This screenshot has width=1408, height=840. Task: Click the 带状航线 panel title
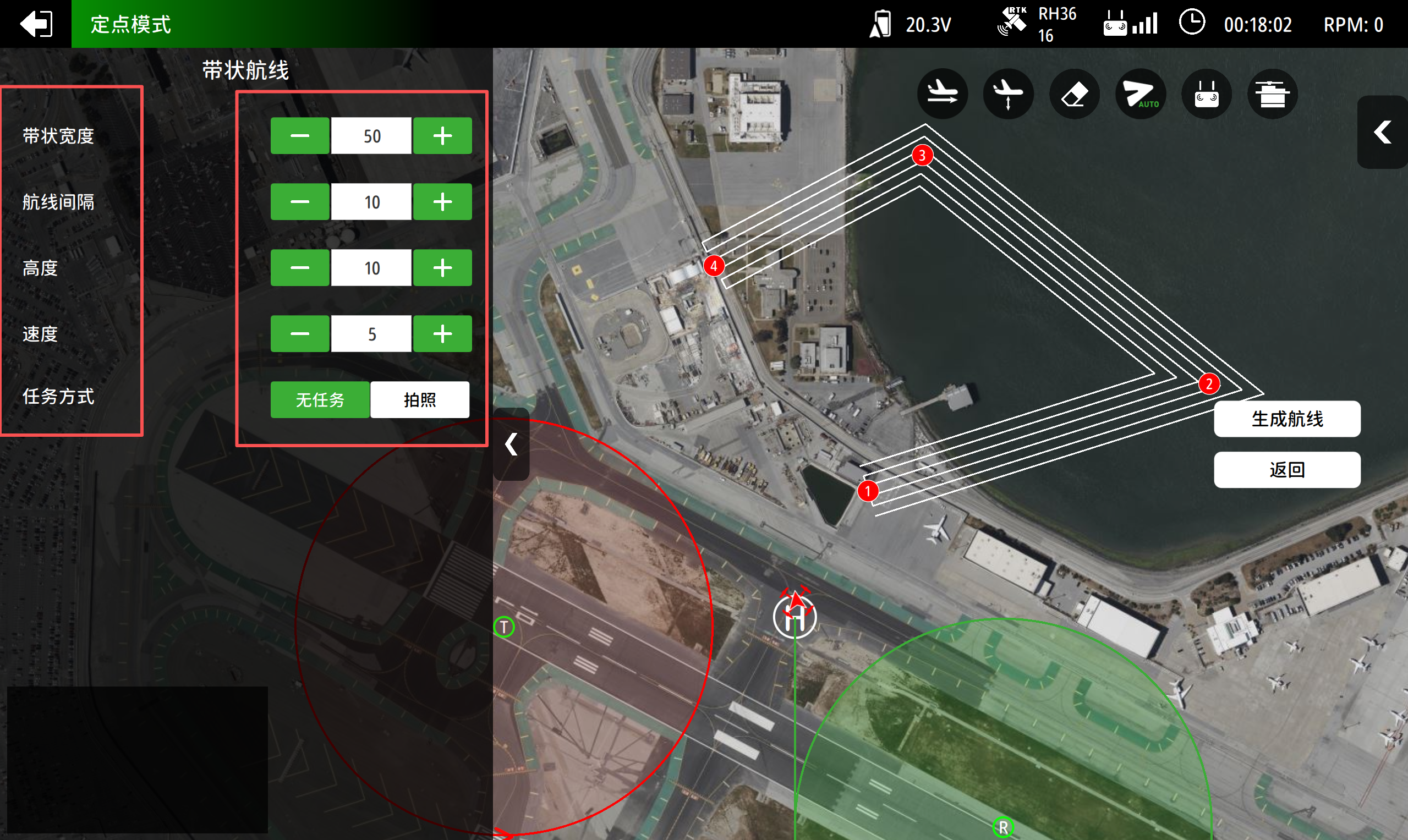click(x=245, y=70)
